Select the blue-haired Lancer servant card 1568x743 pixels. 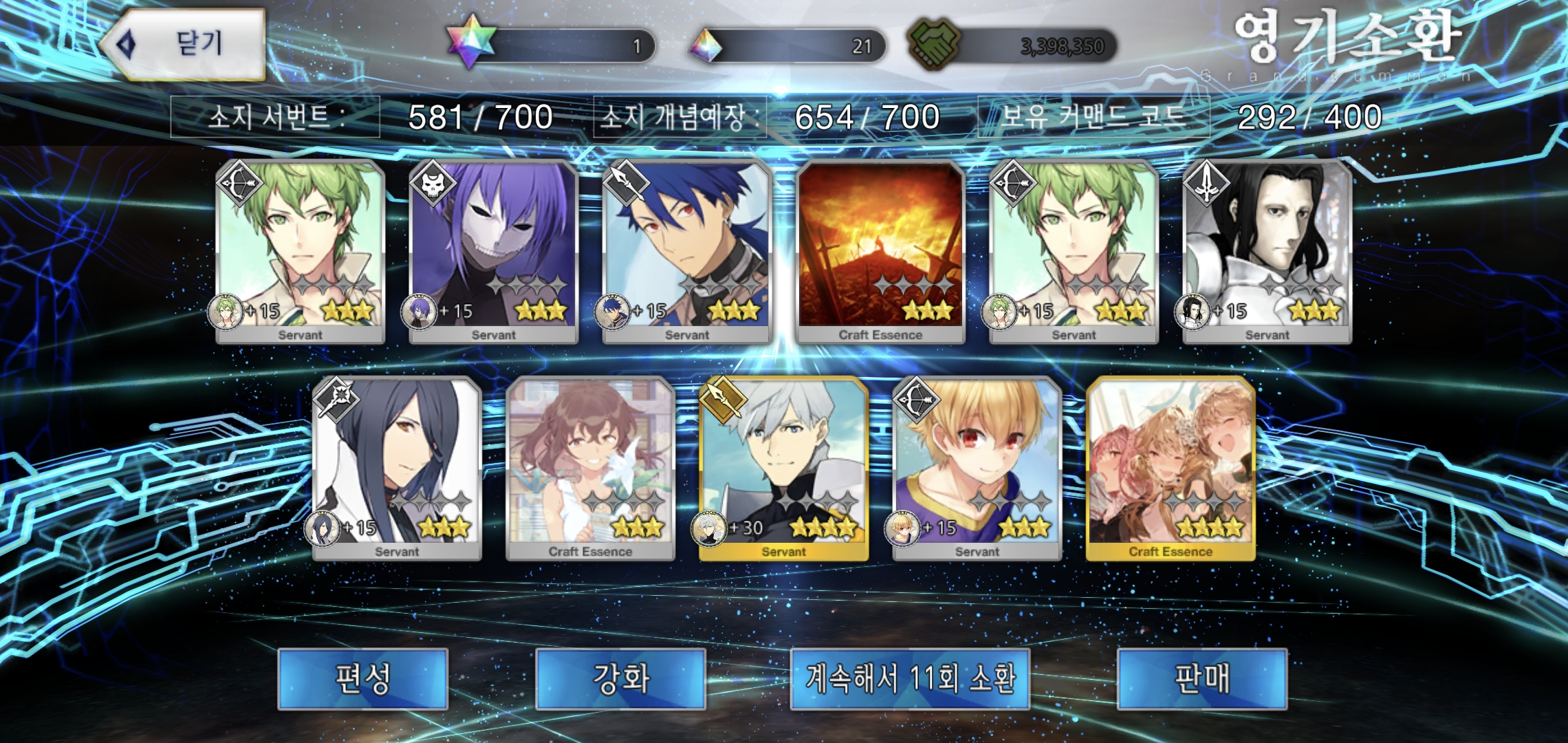(x=686, y=252)
